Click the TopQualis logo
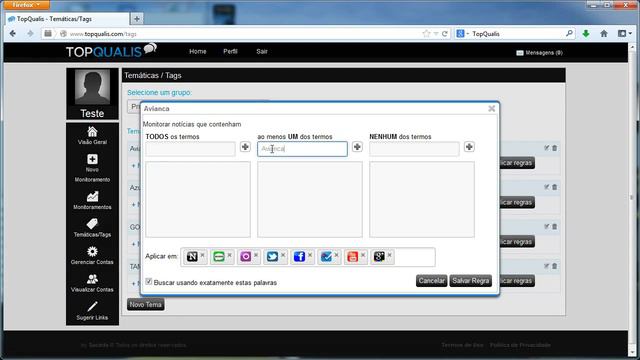 coord(111,51)
